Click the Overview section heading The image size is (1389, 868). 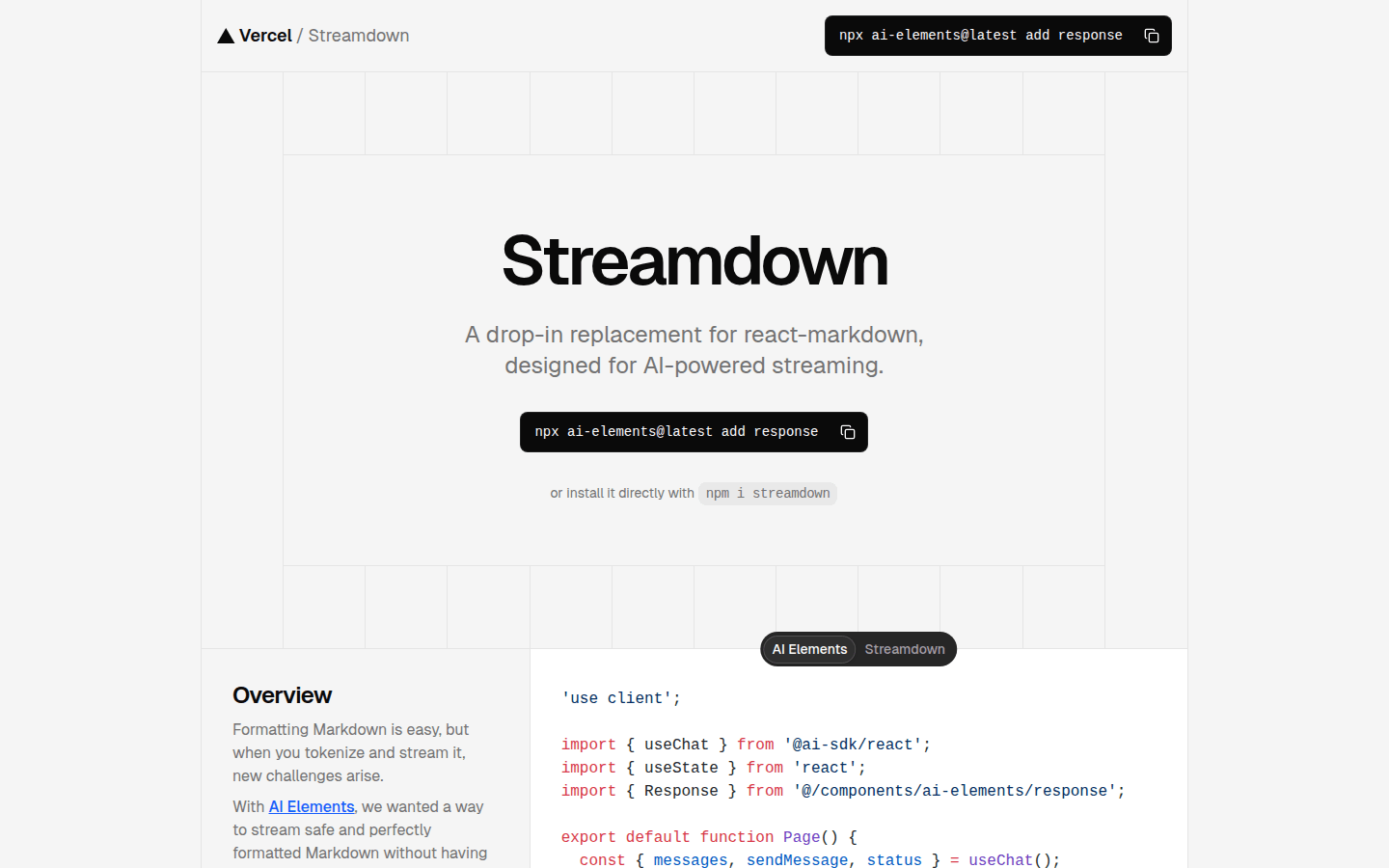tap(282, 695)
